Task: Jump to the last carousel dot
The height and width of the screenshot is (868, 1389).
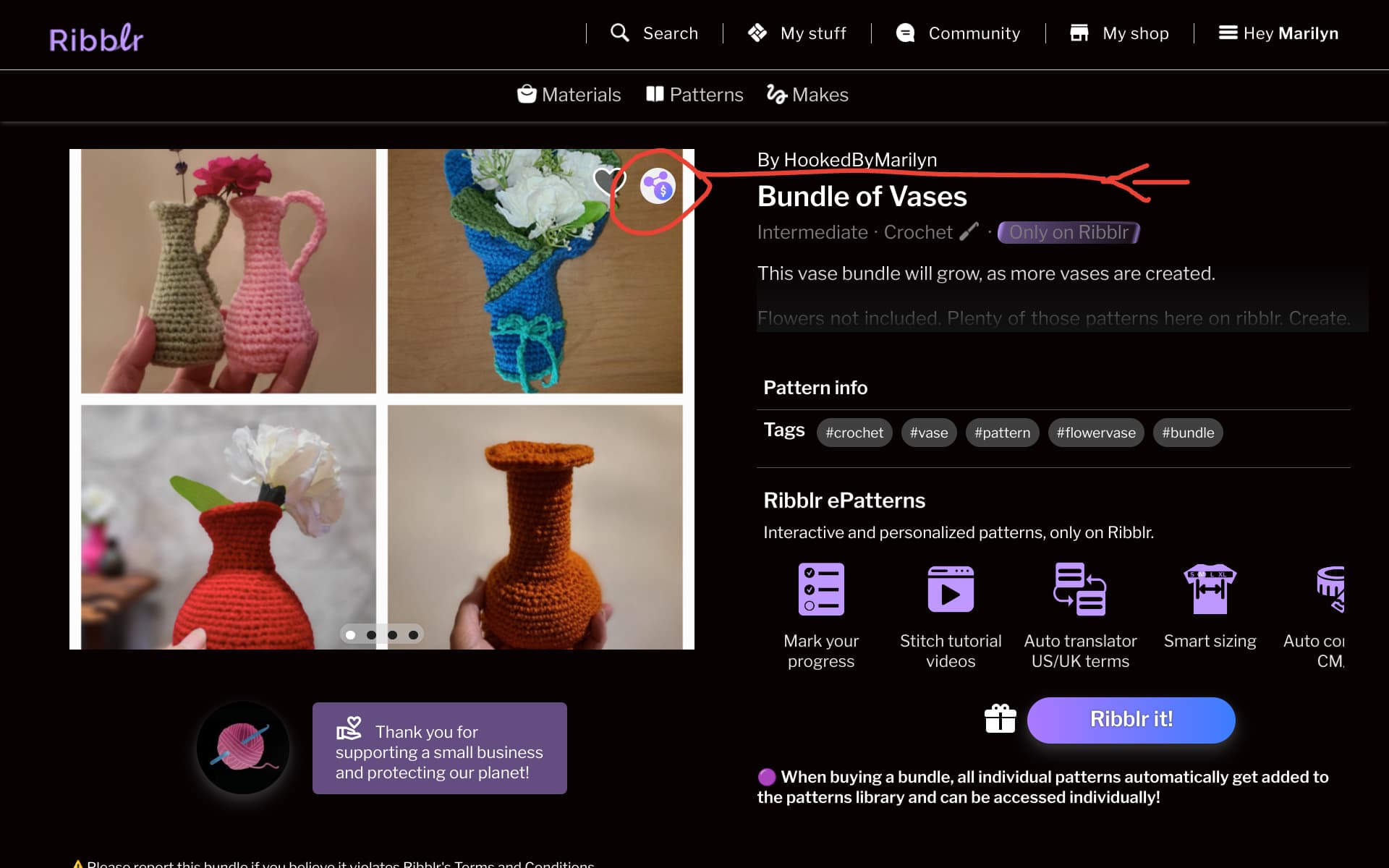Action: click(x=413, y=635)
